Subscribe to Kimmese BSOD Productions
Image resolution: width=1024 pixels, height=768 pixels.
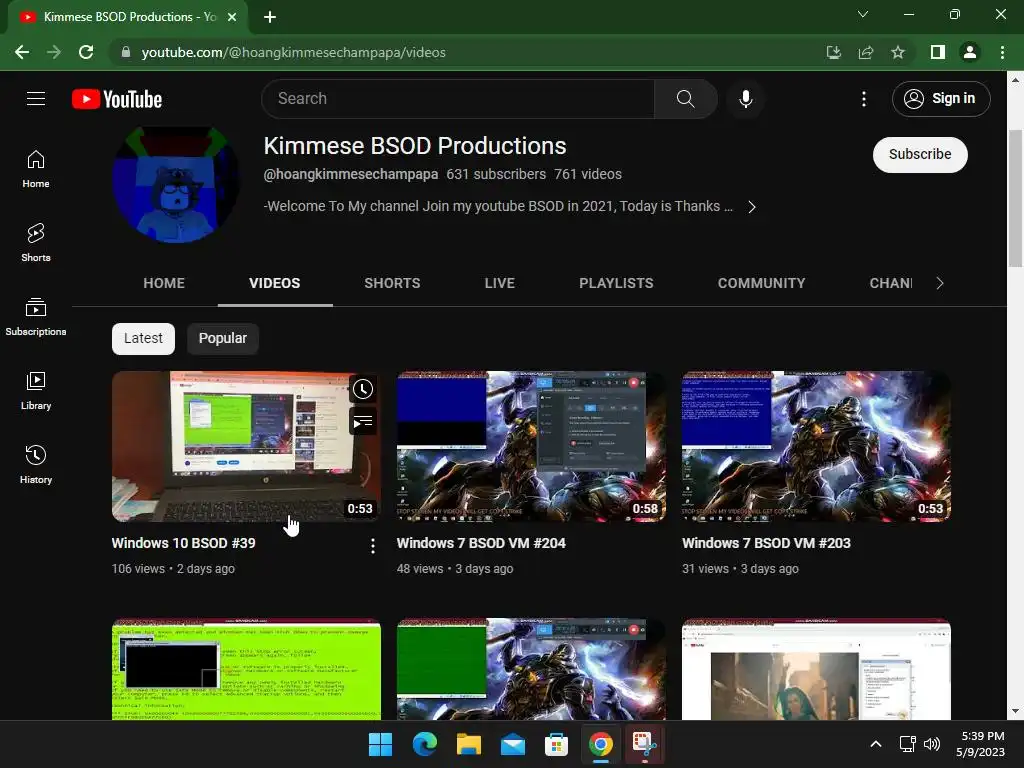pos(920,155)
